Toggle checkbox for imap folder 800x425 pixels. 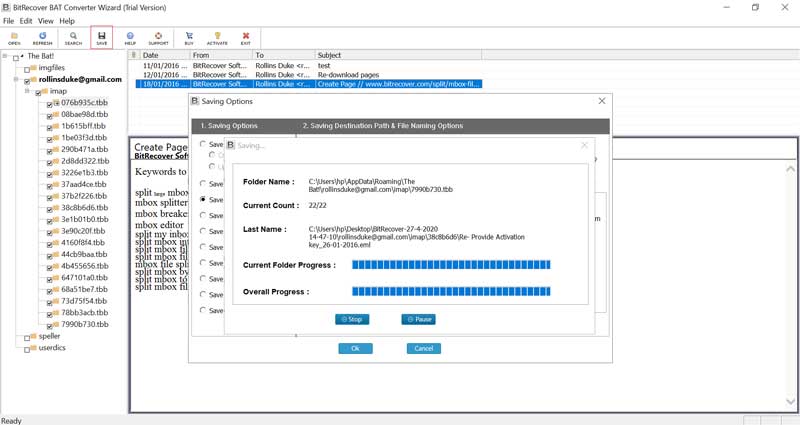coord(38,93)
